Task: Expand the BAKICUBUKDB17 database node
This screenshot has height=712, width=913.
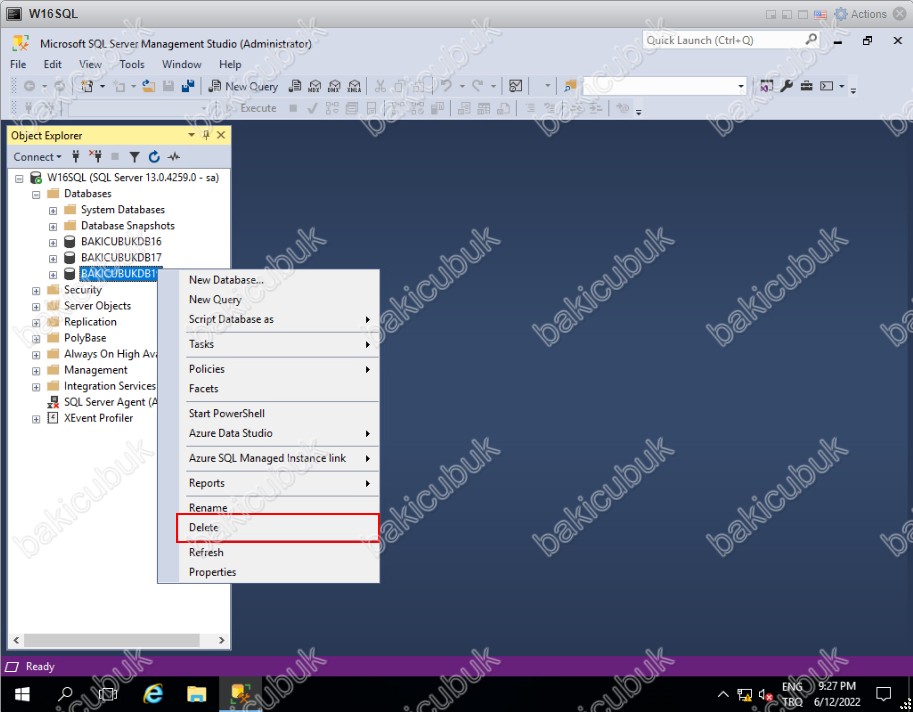Action: pyautogui.click(x=53, y=258)
